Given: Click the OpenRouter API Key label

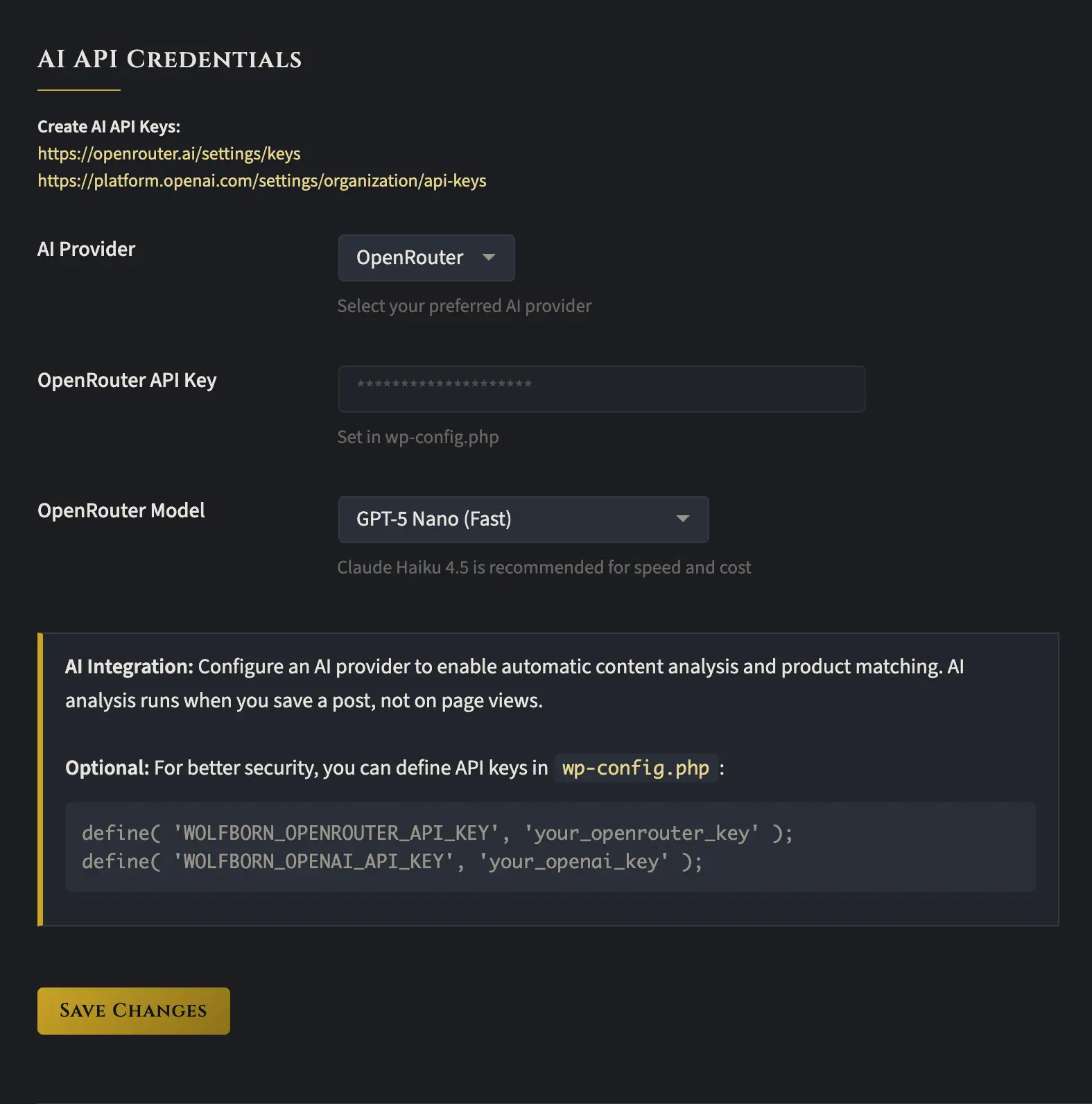Looking at the screenshot, I should click(x=127, y=380).
